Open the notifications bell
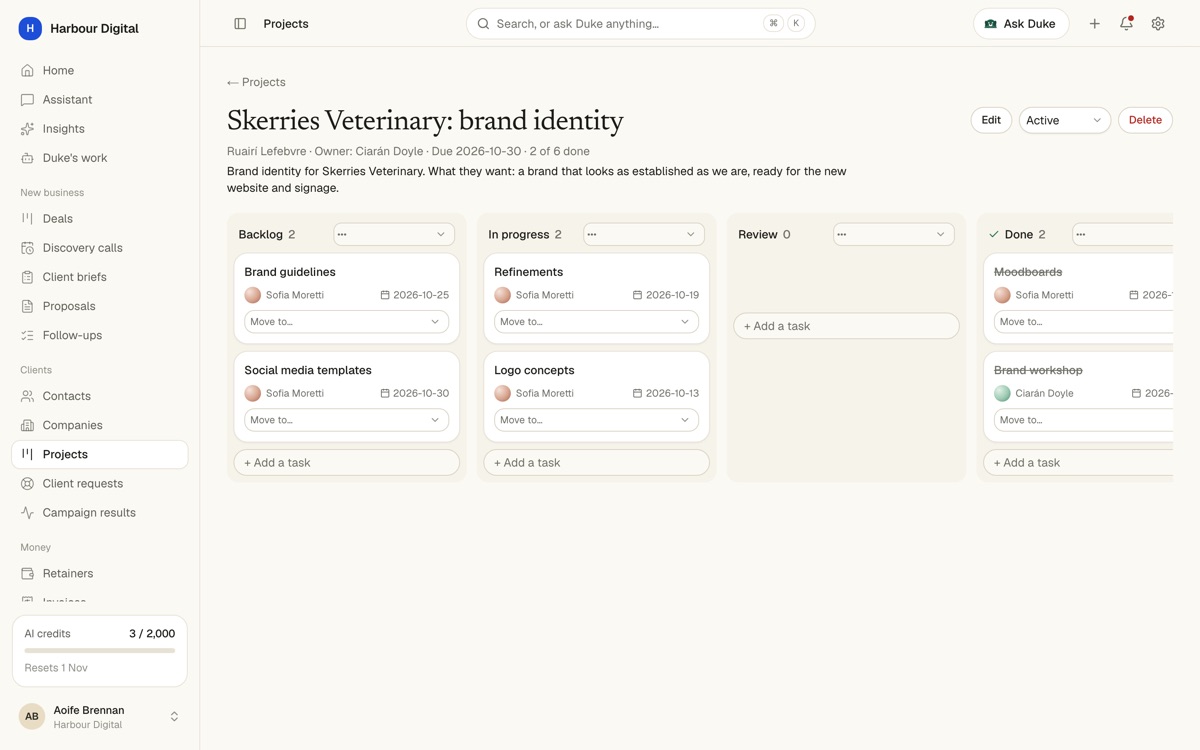Image resolution: width=1200 pixels, height=750 pixels. tap(1126, 24)
